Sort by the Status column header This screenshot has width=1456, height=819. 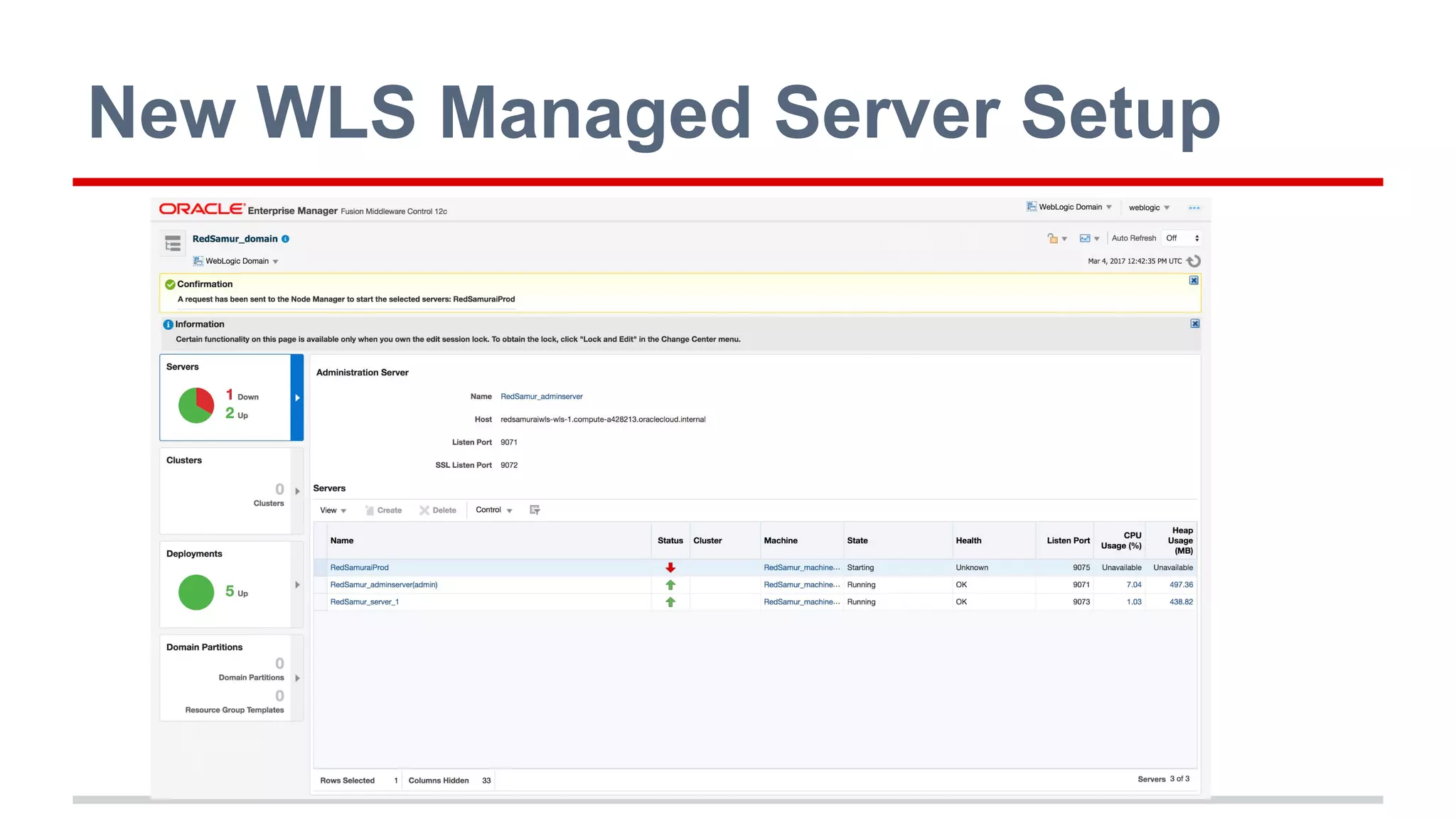tap(670, 540)
